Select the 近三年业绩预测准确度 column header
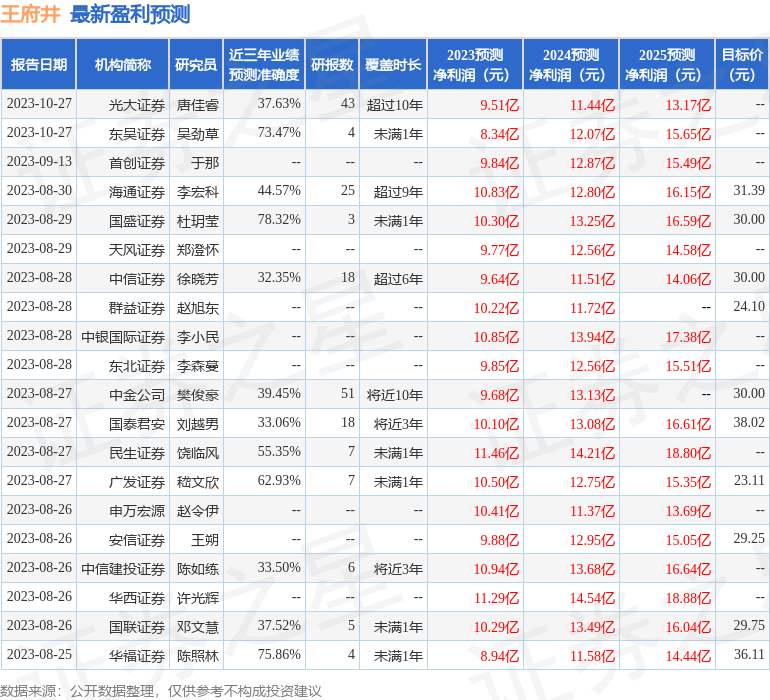770x700 pixels. (264, 64)
